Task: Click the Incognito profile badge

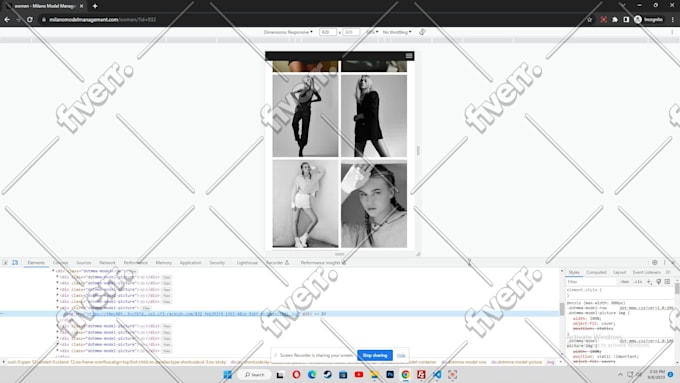Action: point(649,20)
